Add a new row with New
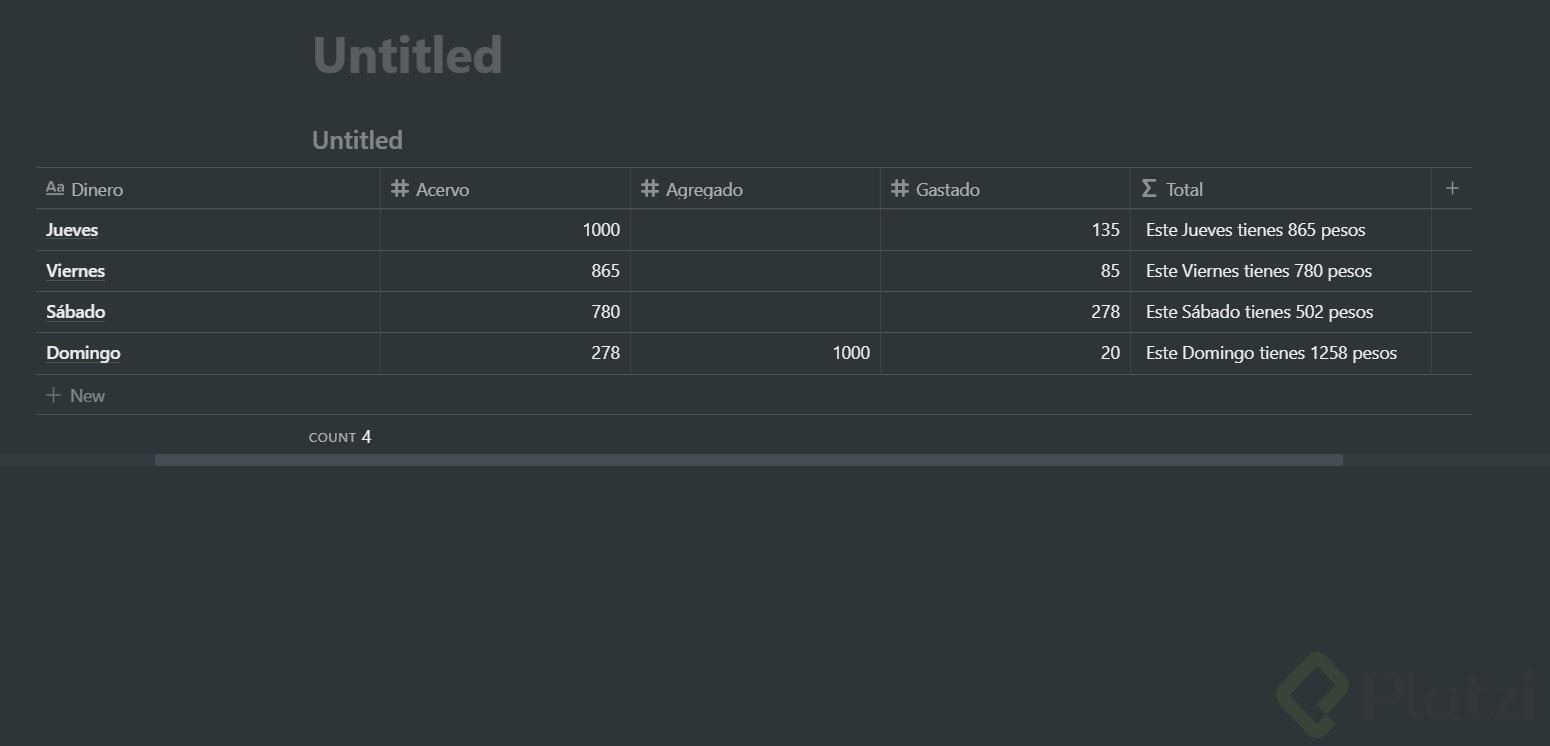The image size is (1550, 746). point(87,396)
